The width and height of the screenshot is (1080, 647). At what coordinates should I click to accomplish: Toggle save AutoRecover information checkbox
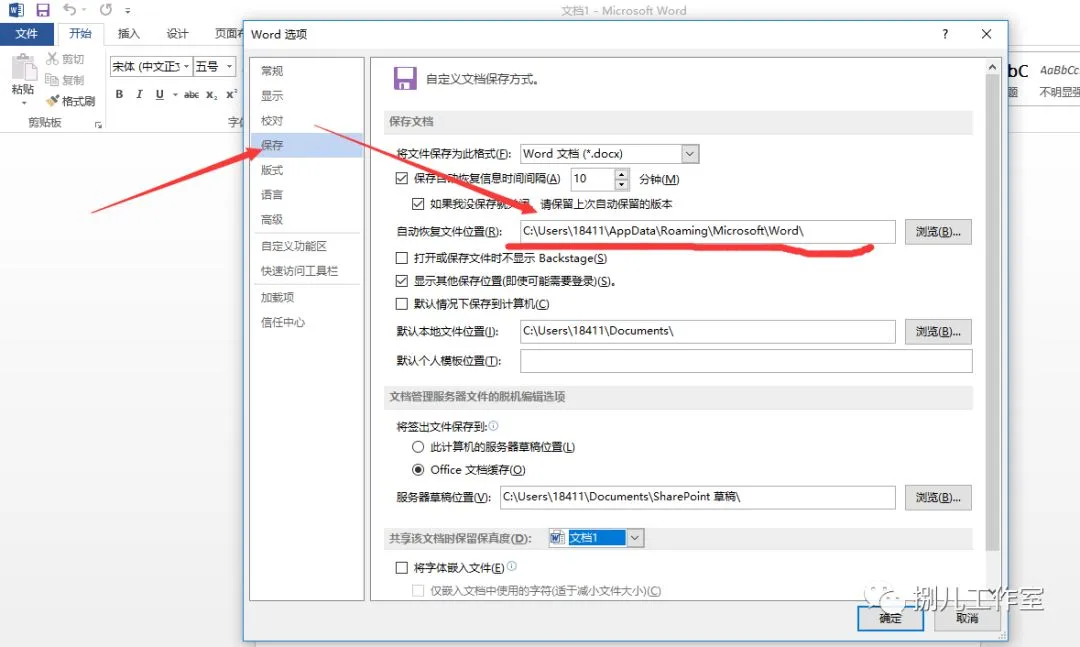click(402, 178)
